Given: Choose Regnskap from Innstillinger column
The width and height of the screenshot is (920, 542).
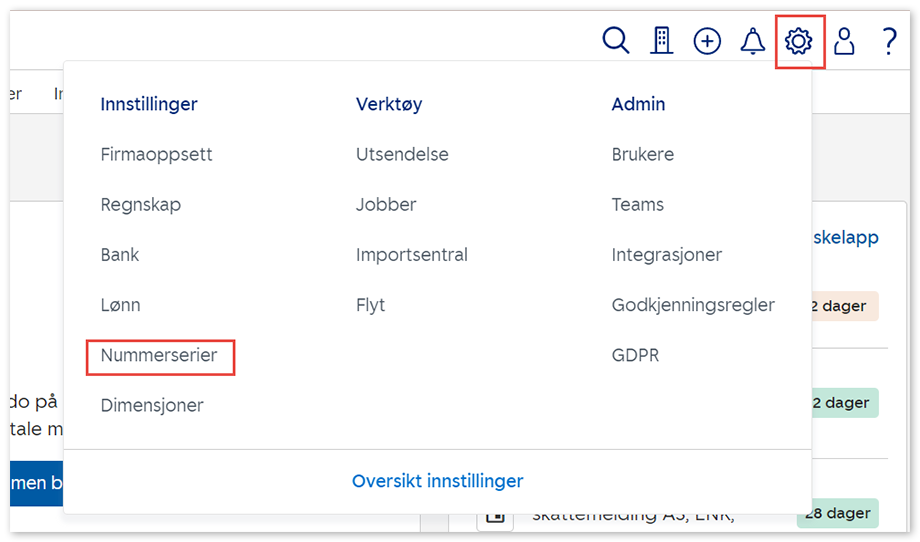Looking at the screenshot, I should coord(141,205).
